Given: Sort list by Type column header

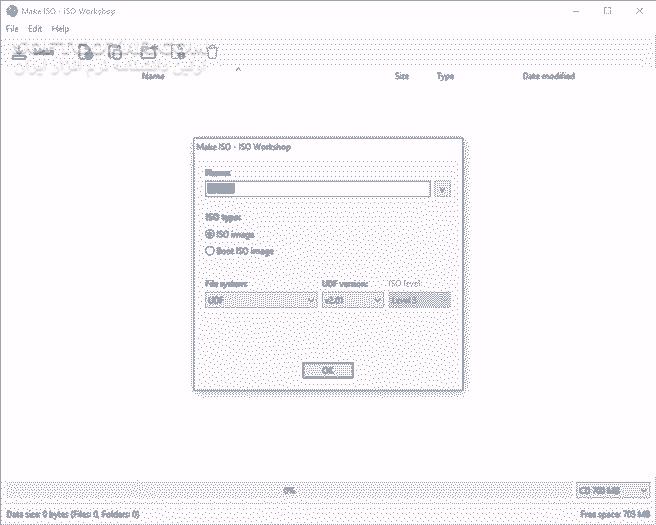Looking at the screenshot, I should 445,76.
